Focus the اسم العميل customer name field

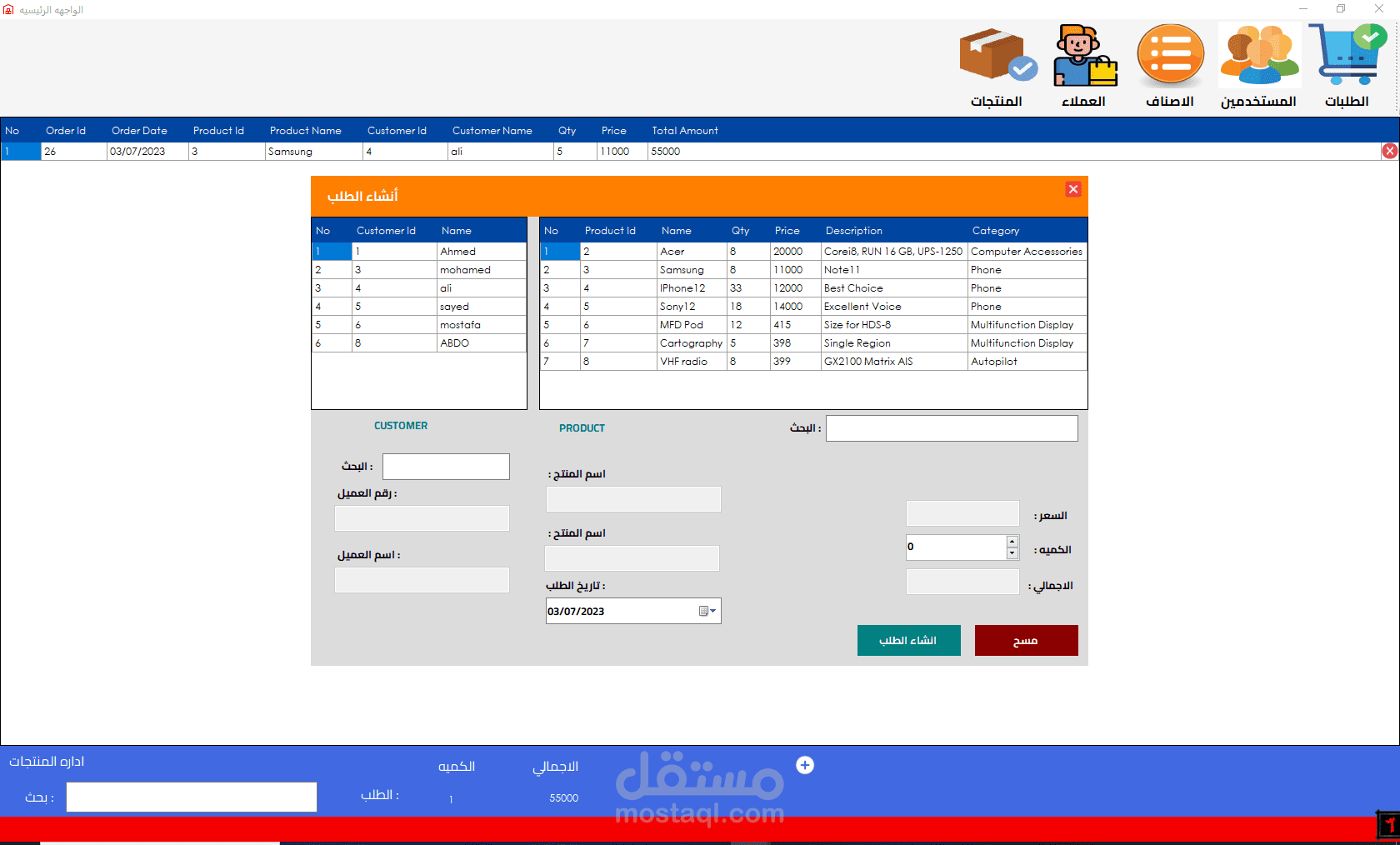coord(422,580)
